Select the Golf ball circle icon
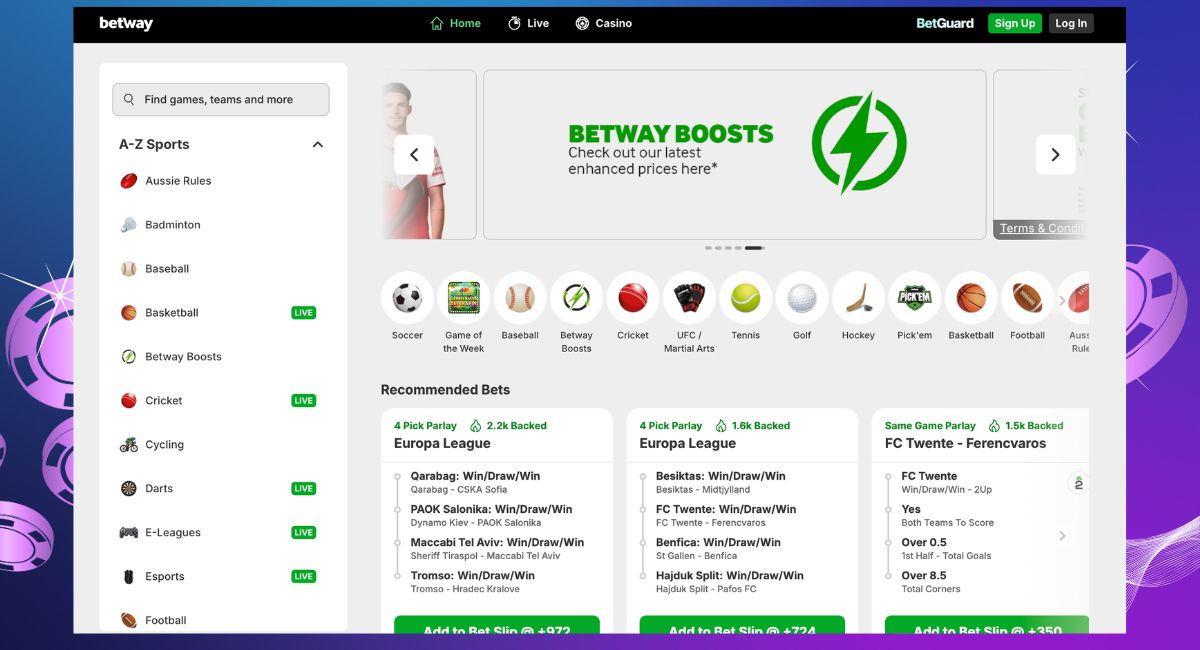The width and height of the screenshot is (1200, 650). pos(802,298)
